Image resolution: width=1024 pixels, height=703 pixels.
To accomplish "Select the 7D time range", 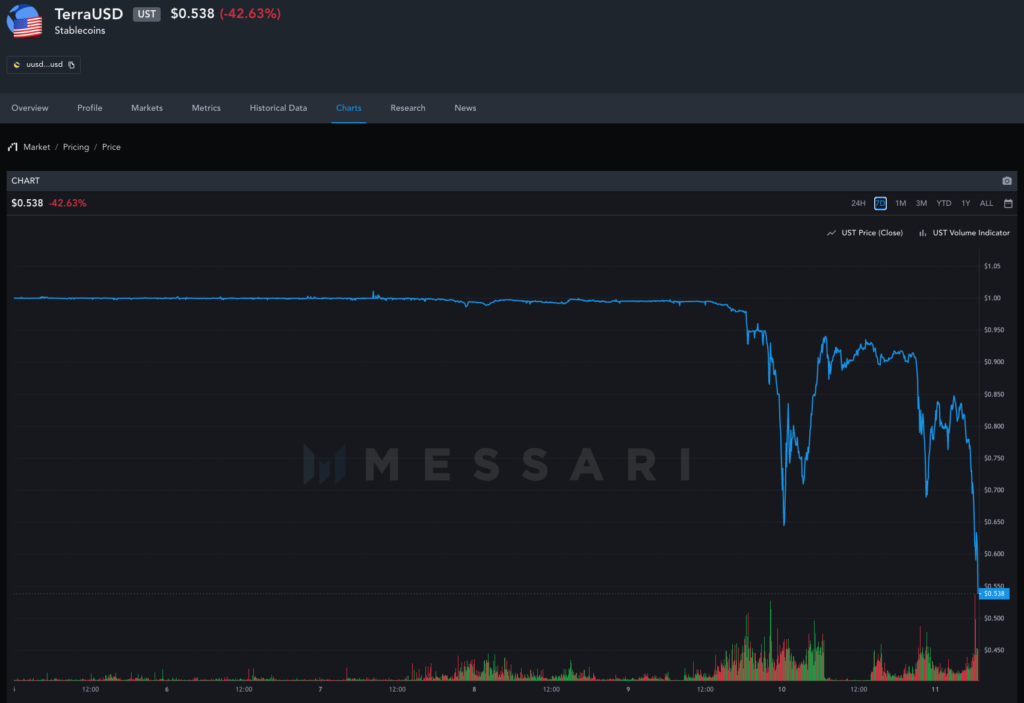I will pyautogui.click(x=880, y=203).
